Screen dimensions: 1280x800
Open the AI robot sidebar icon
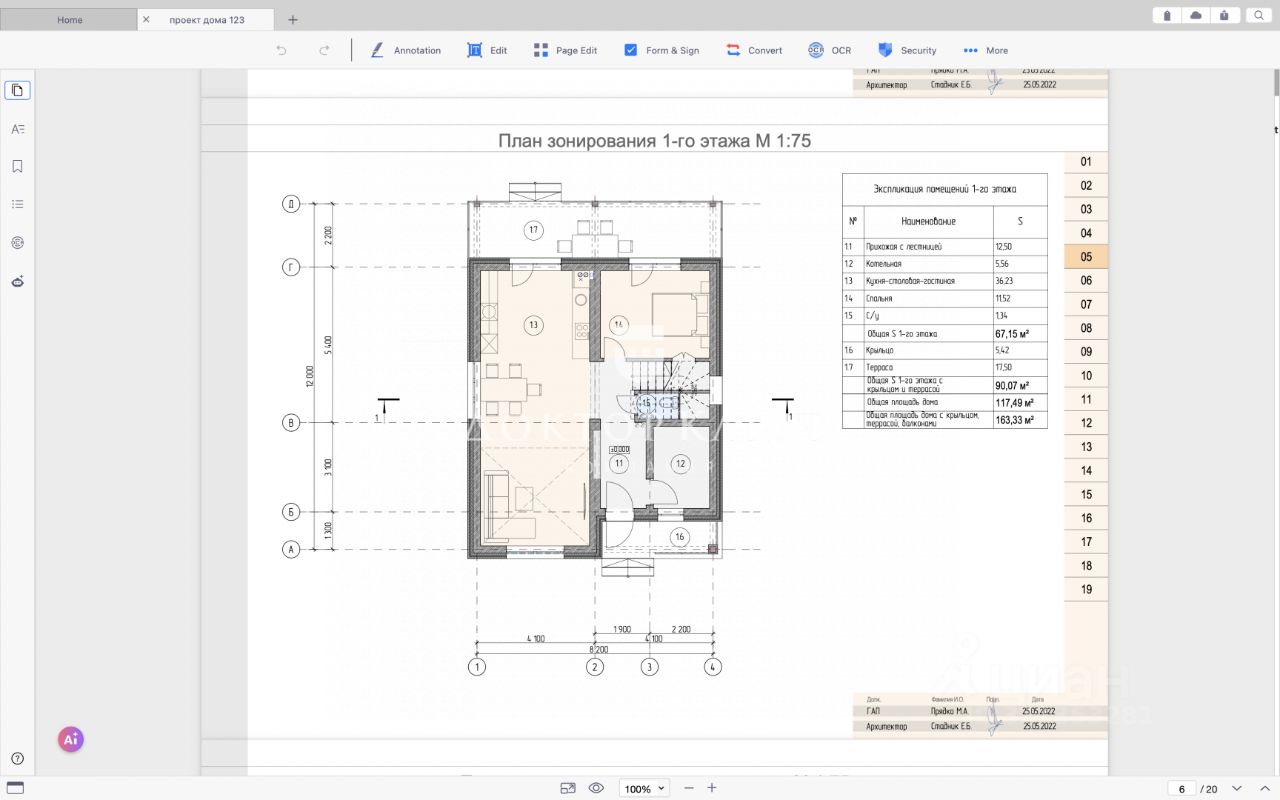pyautogui.click(x=17, y=282)
